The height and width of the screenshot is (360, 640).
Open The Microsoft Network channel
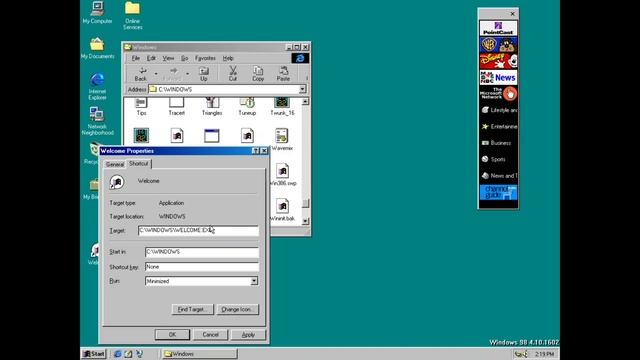click(x=498, y=93)
